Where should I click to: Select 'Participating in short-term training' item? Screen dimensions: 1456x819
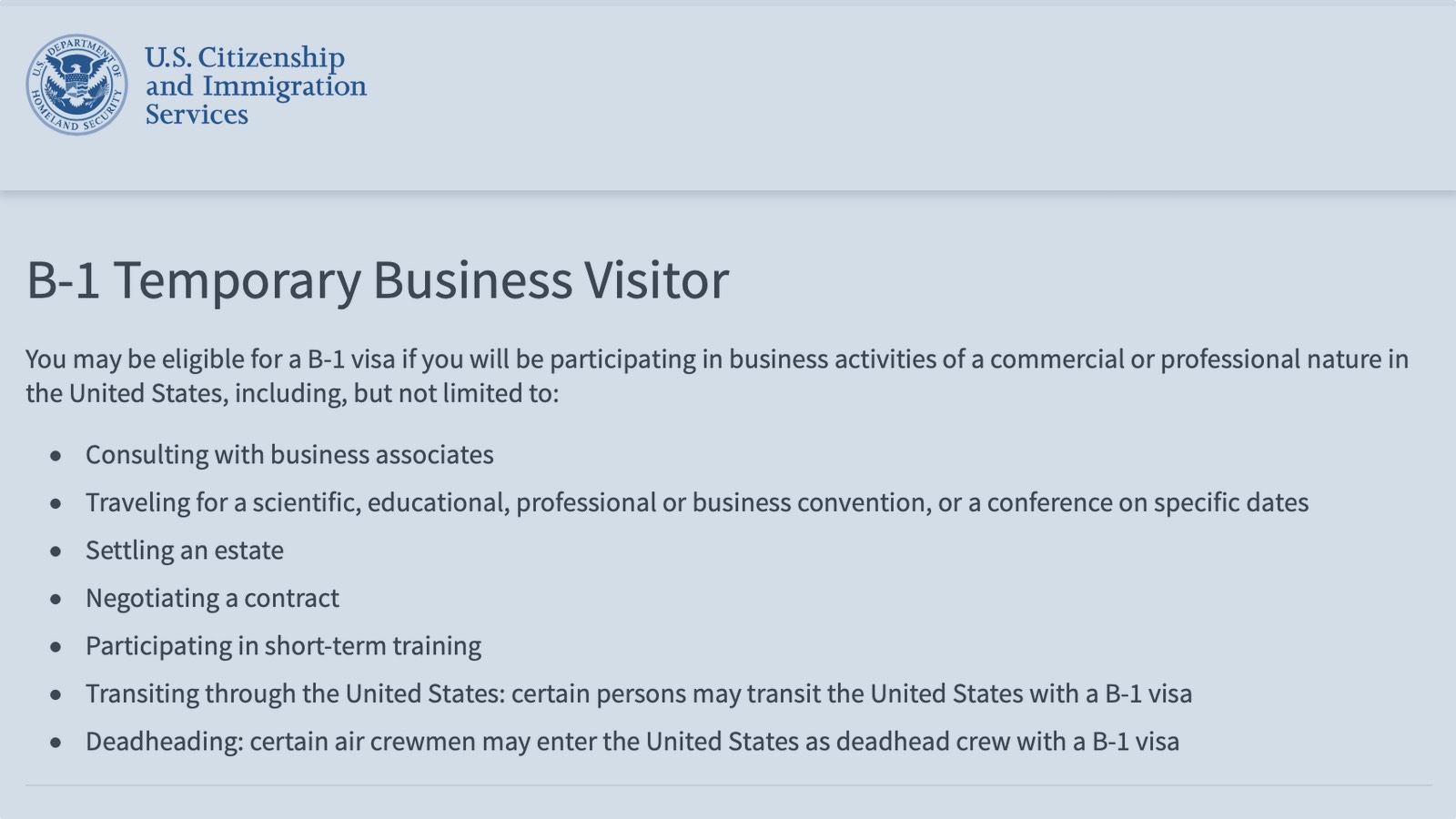(283, 645)
